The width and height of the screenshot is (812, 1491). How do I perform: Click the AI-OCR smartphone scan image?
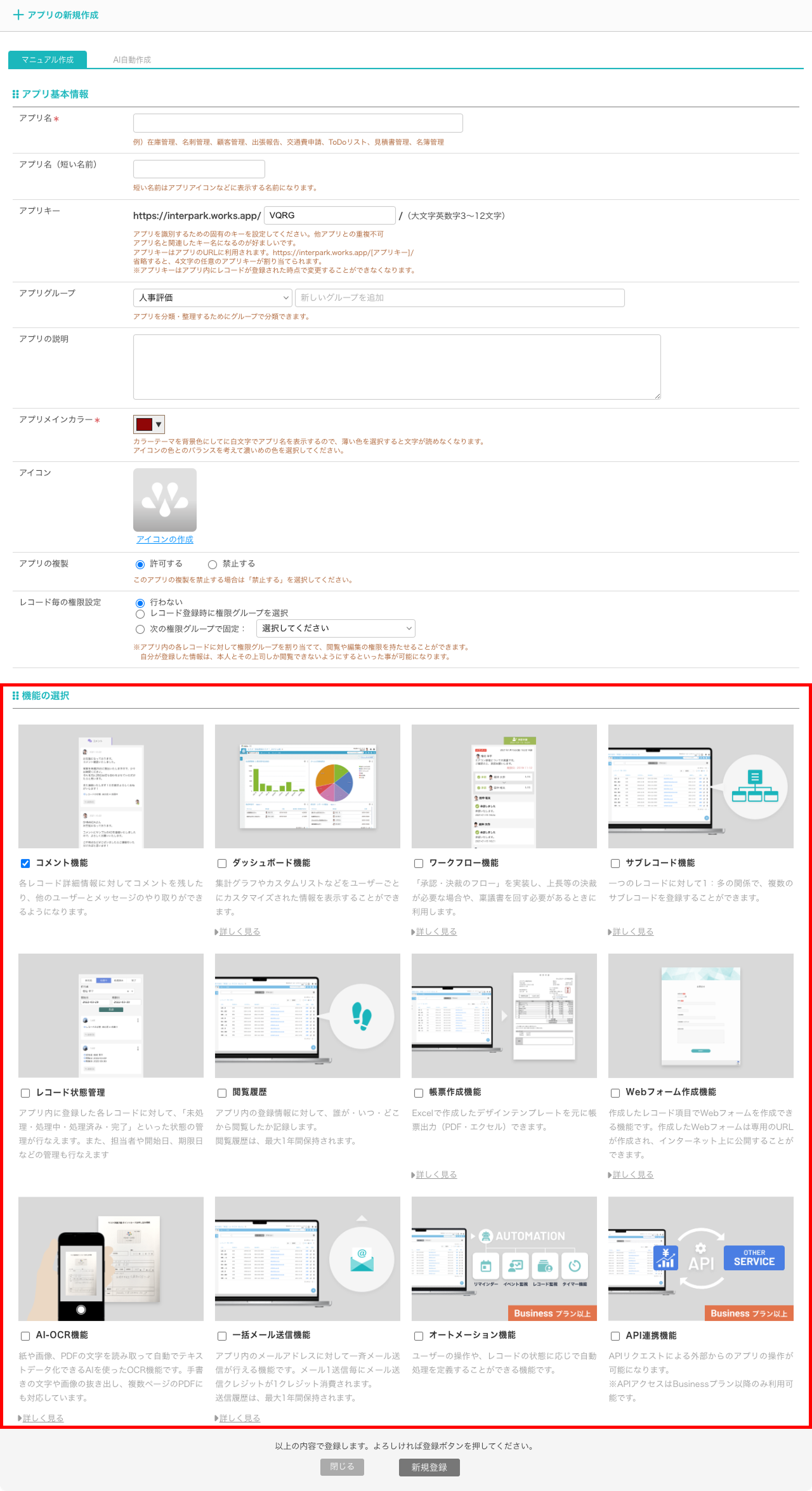pos(111,1258)
